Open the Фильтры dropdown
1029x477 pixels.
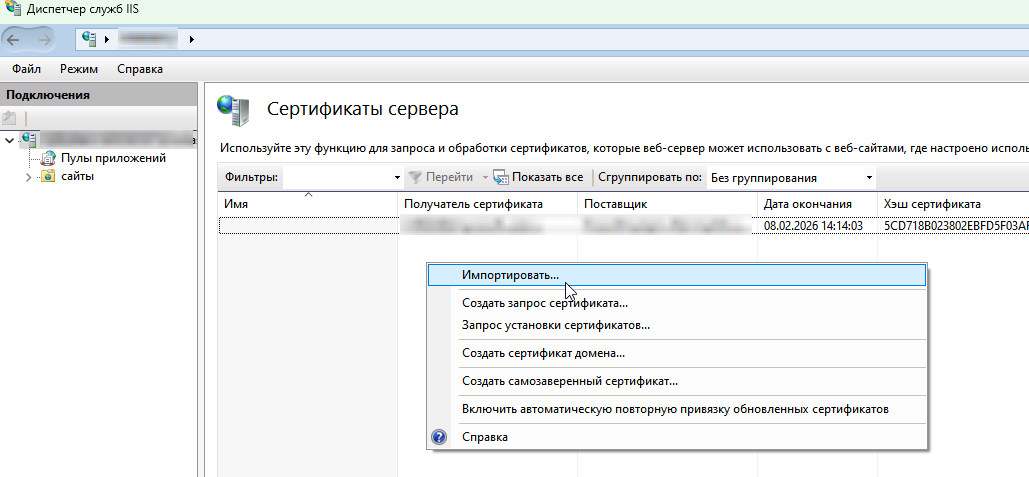pos(397,178)
